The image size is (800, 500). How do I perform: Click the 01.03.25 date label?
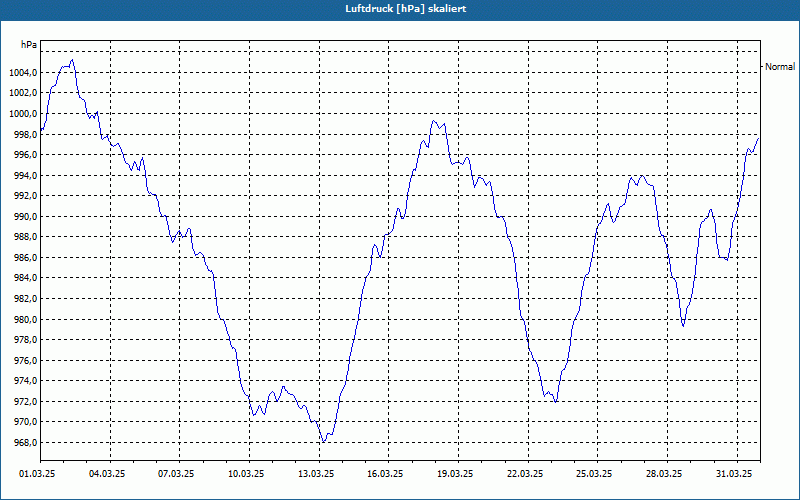point(37,474)
